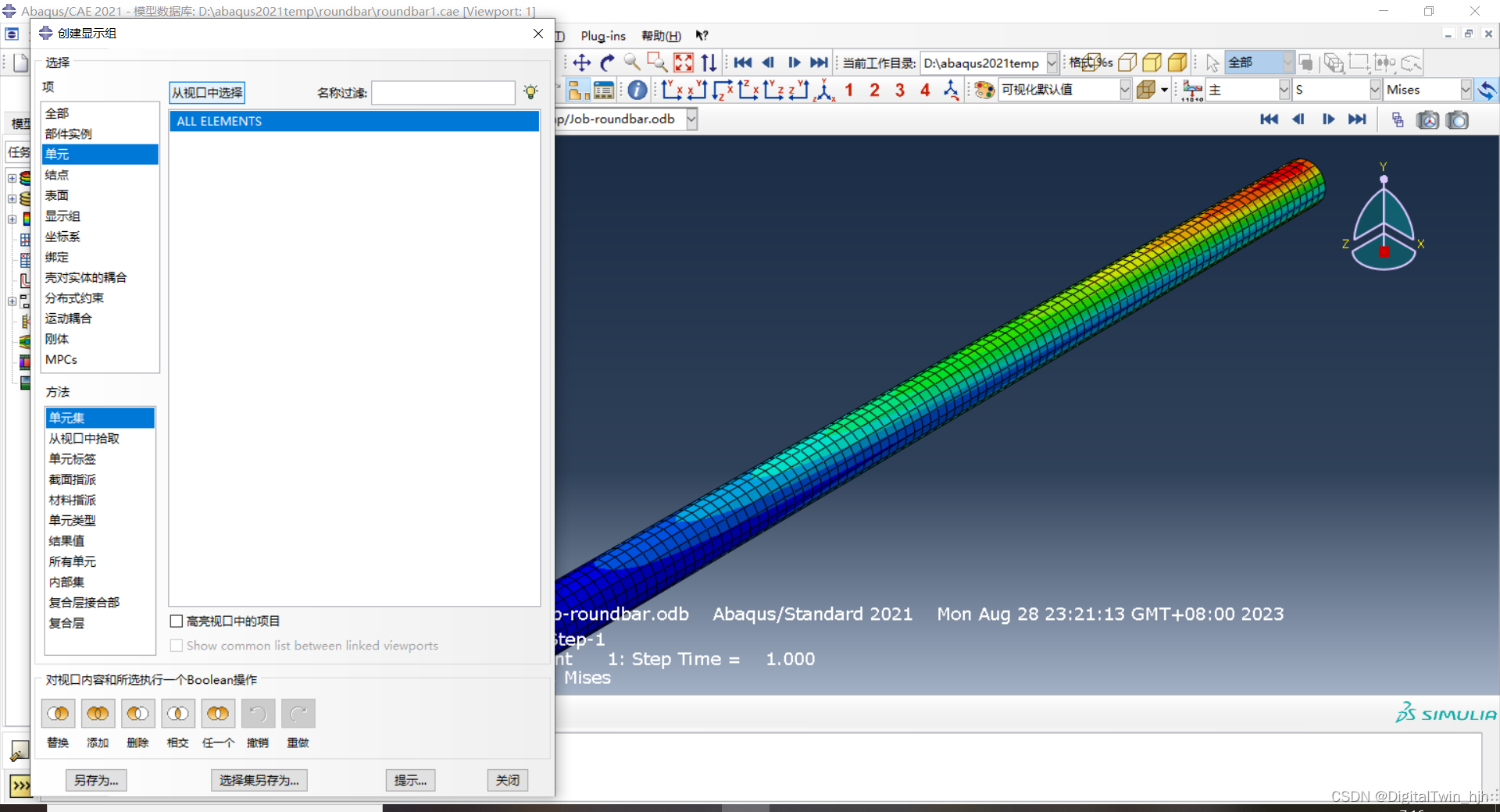Select the Pan View tool

click(581, 63)
